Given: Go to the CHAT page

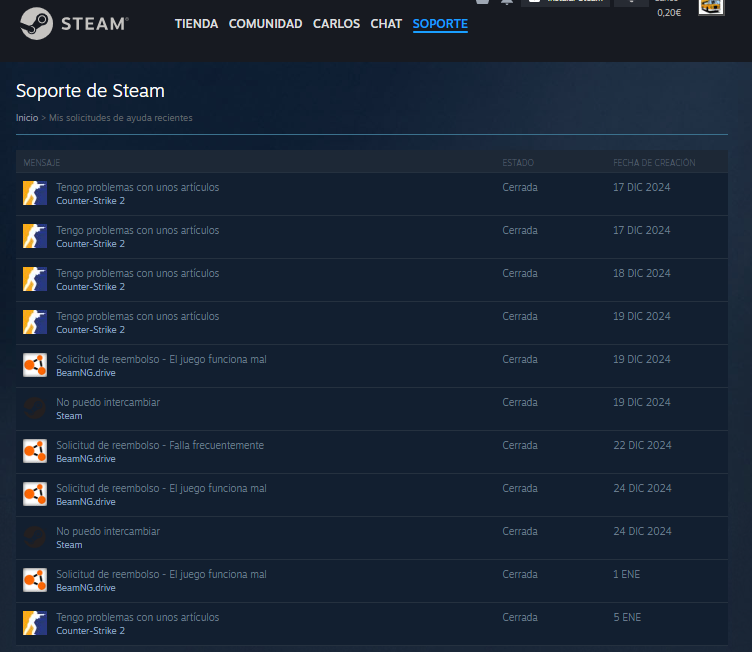Looking at the screenshot, I should [386, 24].
